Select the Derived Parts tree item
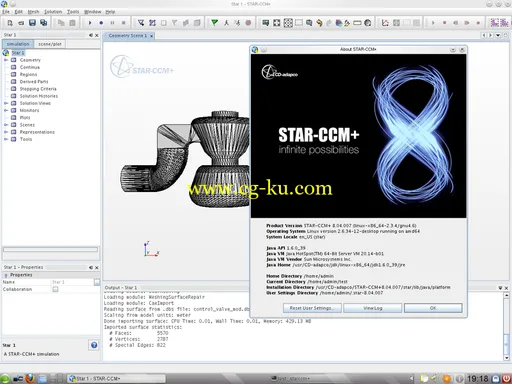This screenshot has width=512, height=384. (34, 82)
